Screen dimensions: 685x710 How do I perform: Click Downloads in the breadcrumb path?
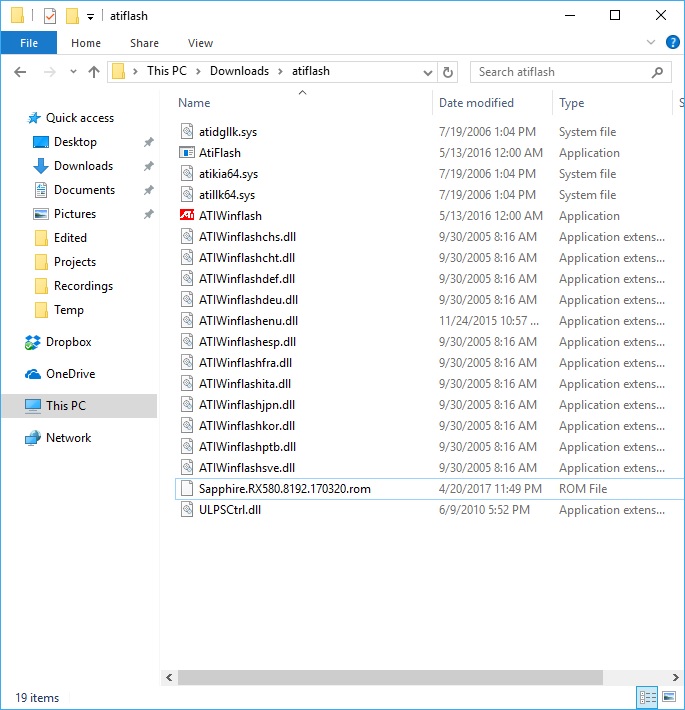239,71
